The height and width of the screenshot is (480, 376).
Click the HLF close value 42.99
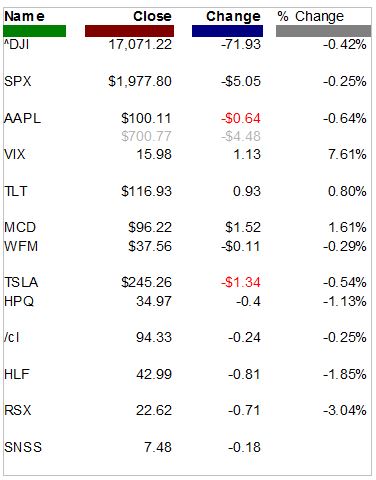click(x=154, y=374)
